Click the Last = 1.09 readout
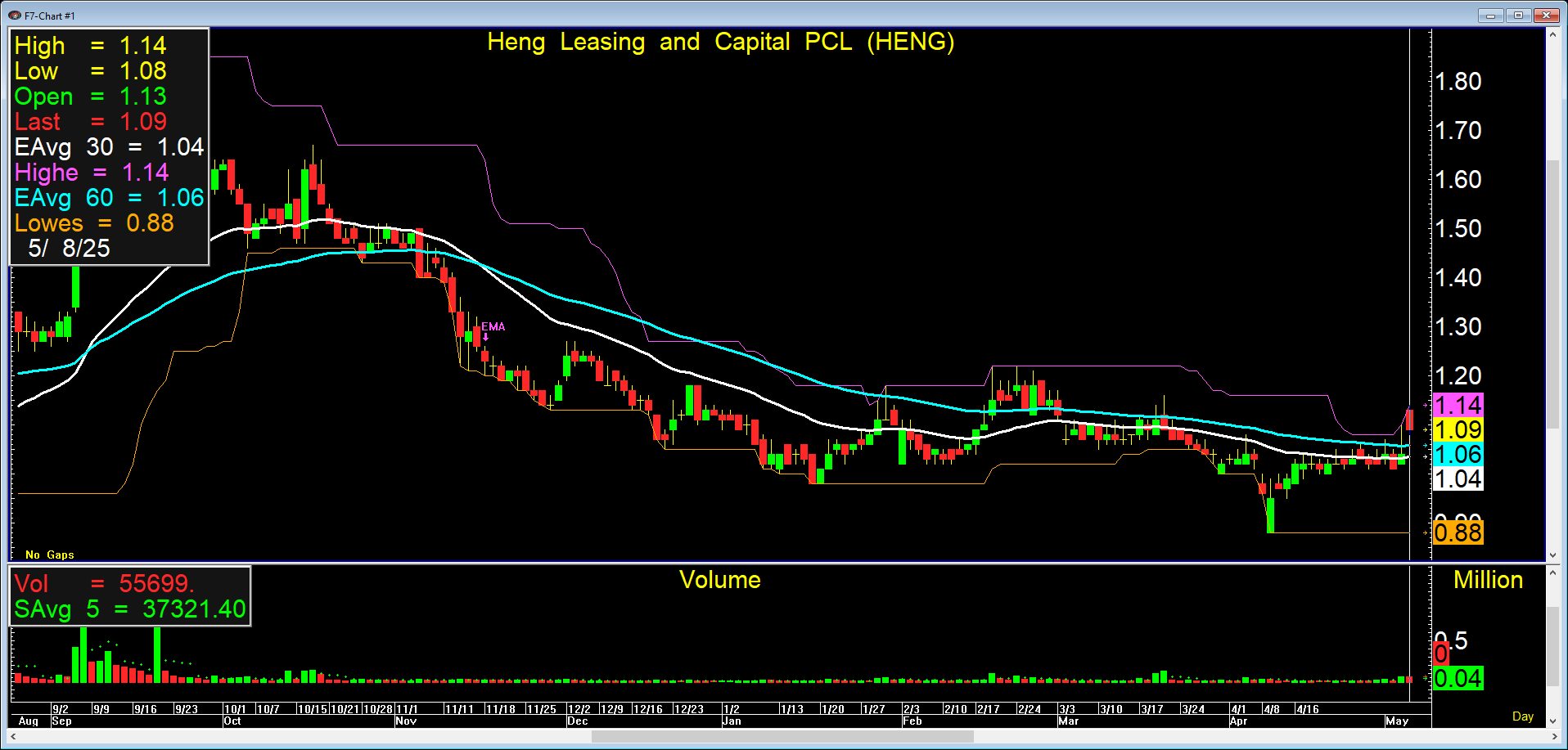The width and height of the screenshot is (1568, 750). coord(90,121)
